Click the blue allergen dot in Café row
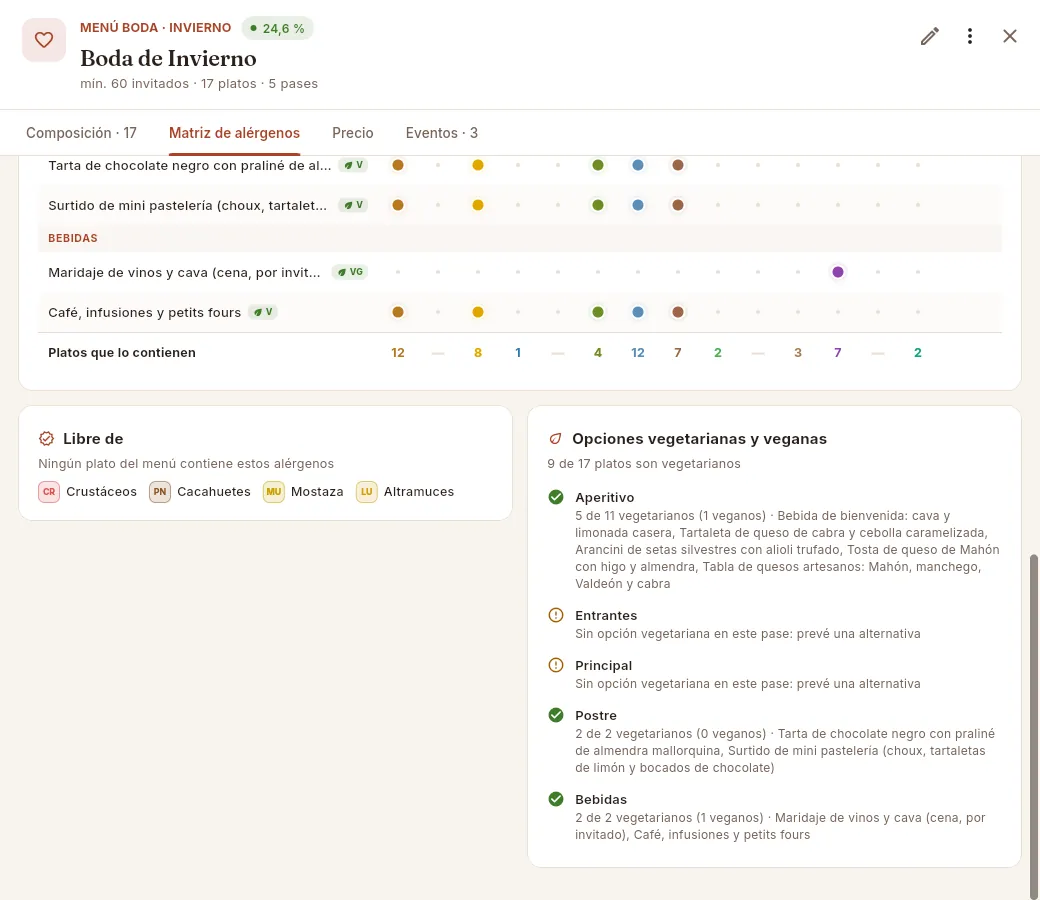This screenshot has width=1040, height=900. tap(637, 312)
